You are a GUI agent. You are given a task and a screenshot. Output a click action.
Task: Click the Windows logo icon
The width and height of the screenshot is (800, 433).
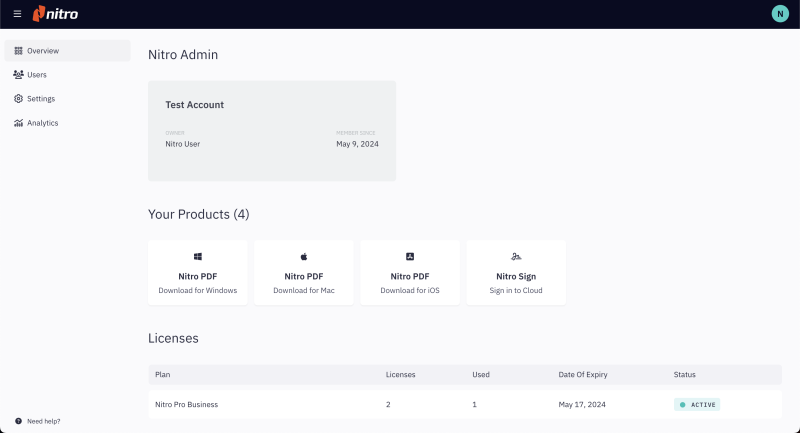click(x=198, y=257)
